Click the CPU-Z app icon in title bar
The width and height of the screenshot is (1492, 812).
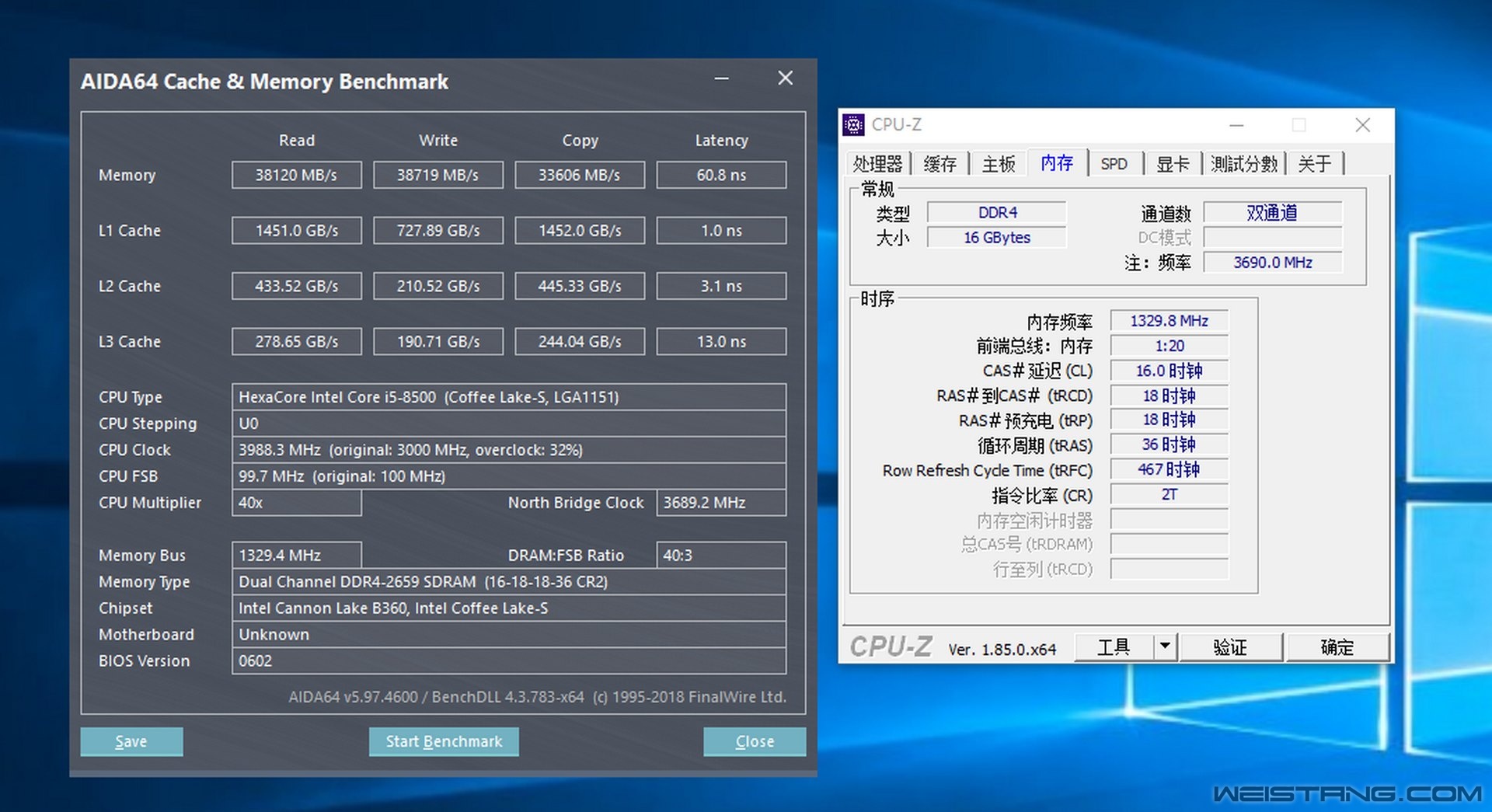853,124
